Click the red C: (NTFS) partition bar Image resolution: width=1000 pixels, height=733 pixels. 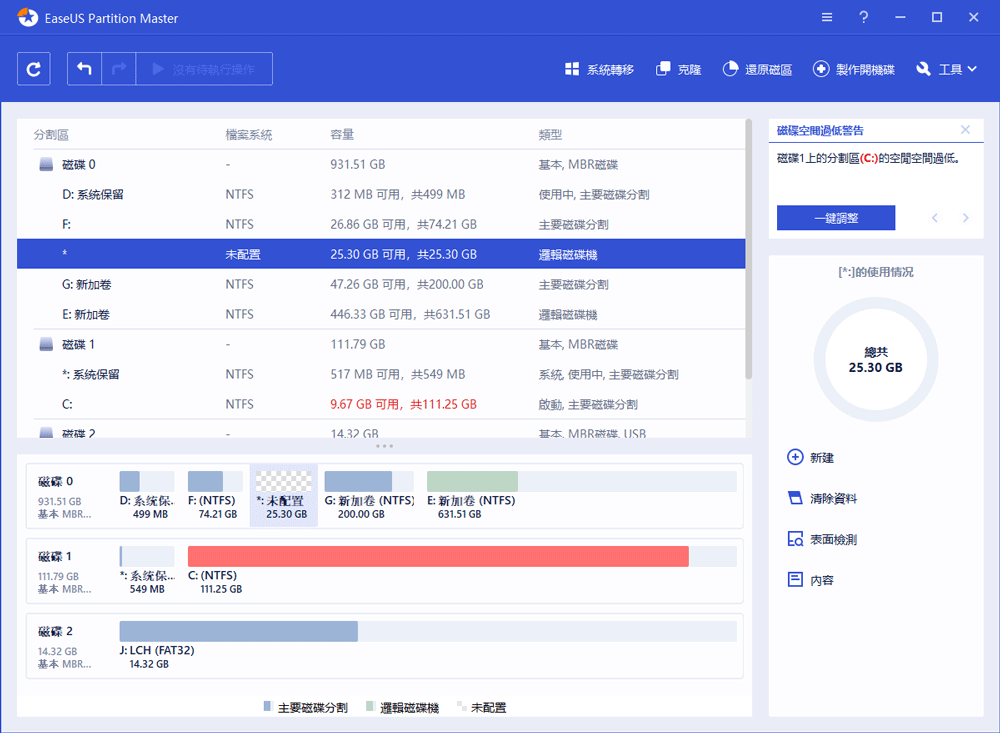tap(438, 557)
